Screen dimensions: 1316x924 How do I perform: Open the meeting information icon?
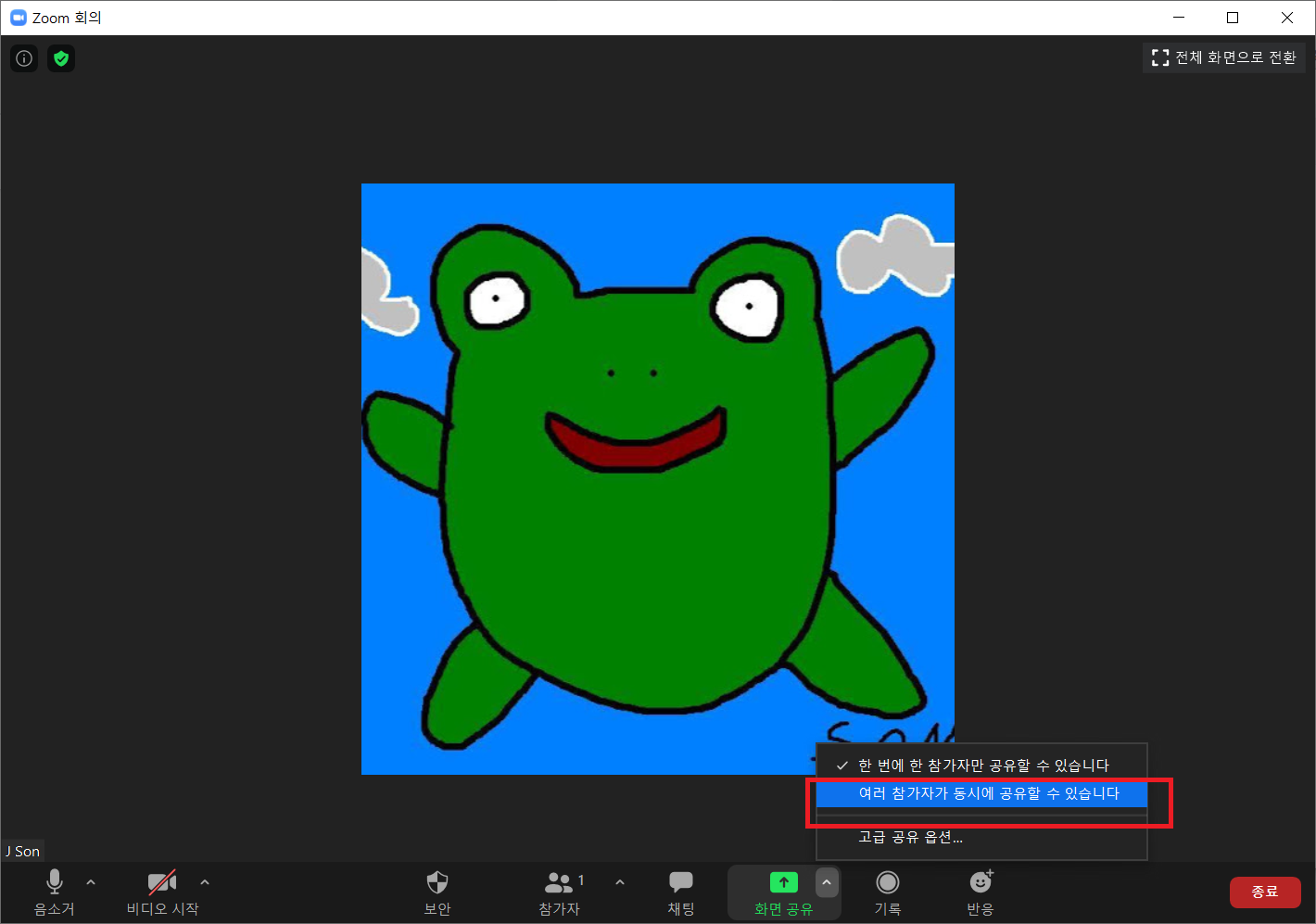coord(24,58)
